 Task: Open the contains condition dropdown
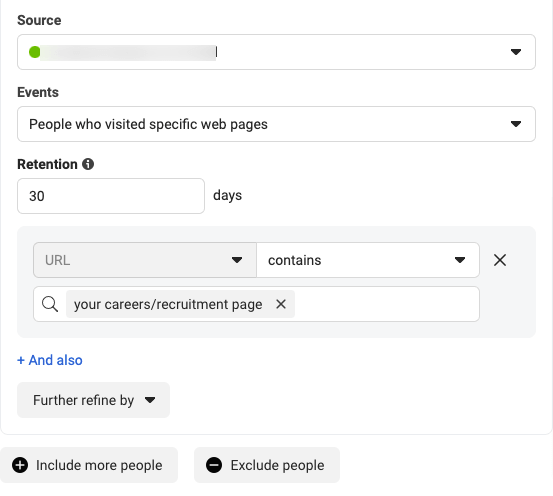[x=368, y=260]
